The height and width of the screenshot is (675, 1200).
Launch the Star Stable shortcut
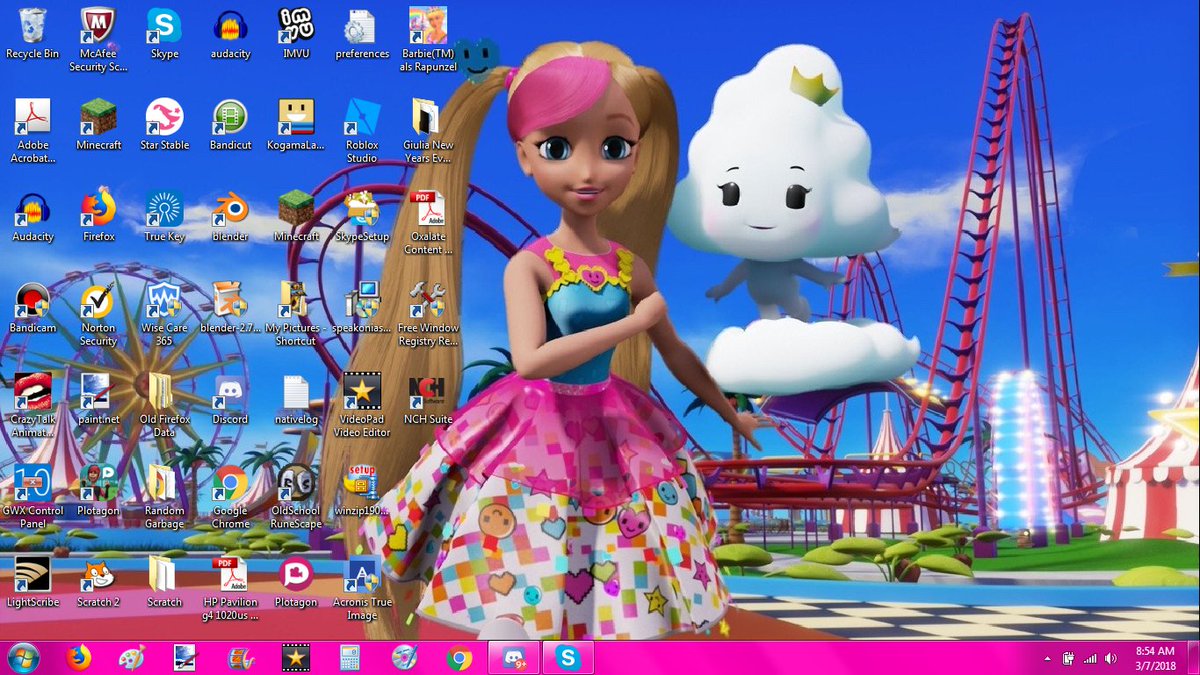tap(164, 124)
